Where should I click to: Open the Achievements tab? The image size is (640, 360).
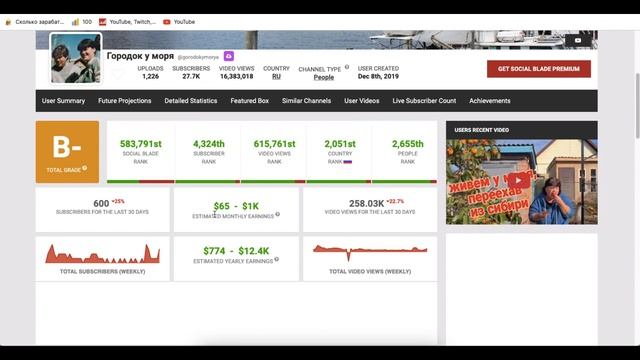(x=490, y=101)
